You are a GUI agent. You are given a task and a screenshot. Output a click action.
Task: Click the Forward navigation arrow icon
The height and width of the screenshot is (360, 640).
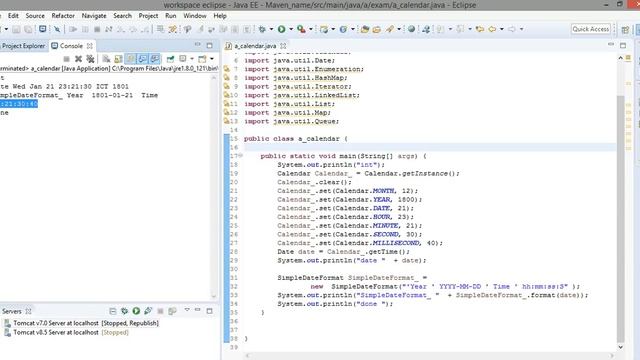(512, 29)
